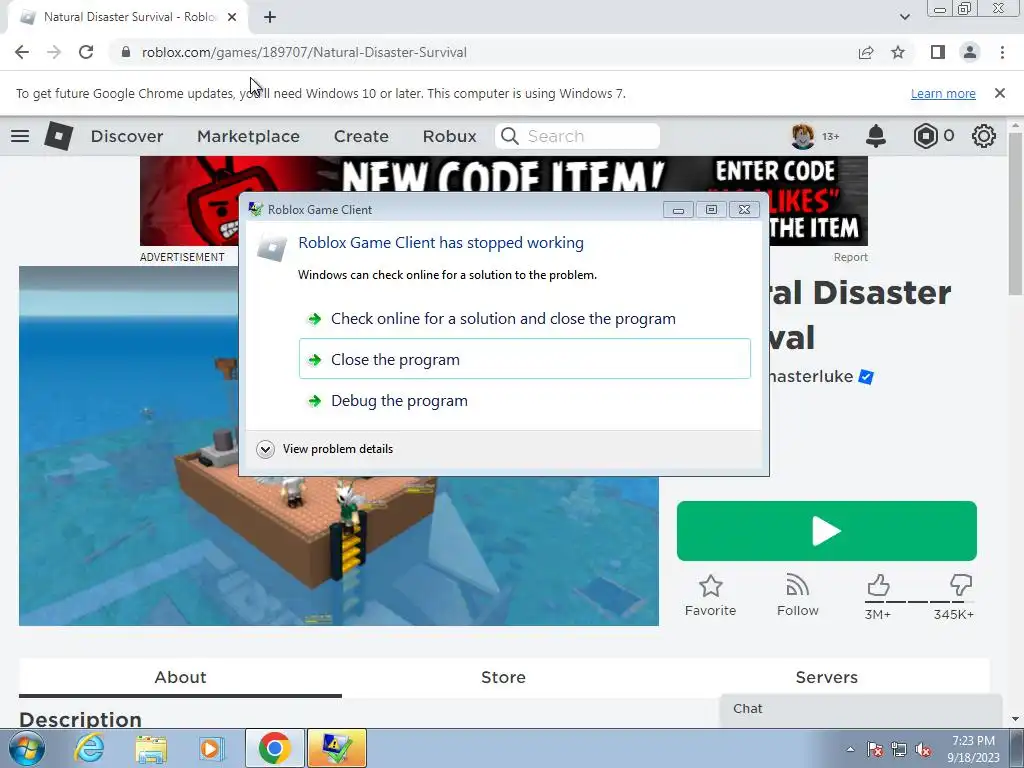The height and width of the screenshot is (768, 1024).
Task: Open the avatar profile icon
Action: 803,136
